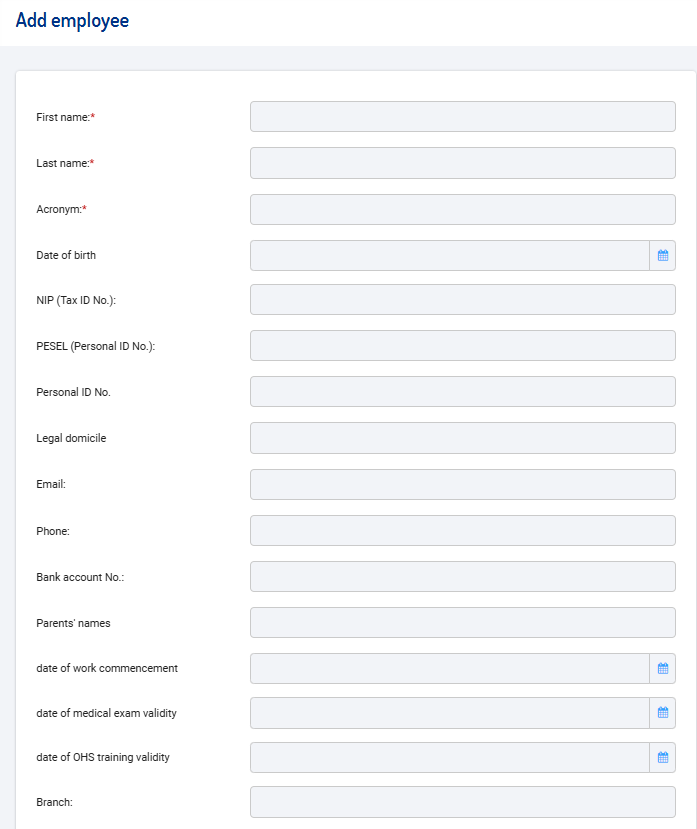The height and width of the screenshot is (829, 697).
Task: Focus the date of work commencement field
Action: [450, 668]
